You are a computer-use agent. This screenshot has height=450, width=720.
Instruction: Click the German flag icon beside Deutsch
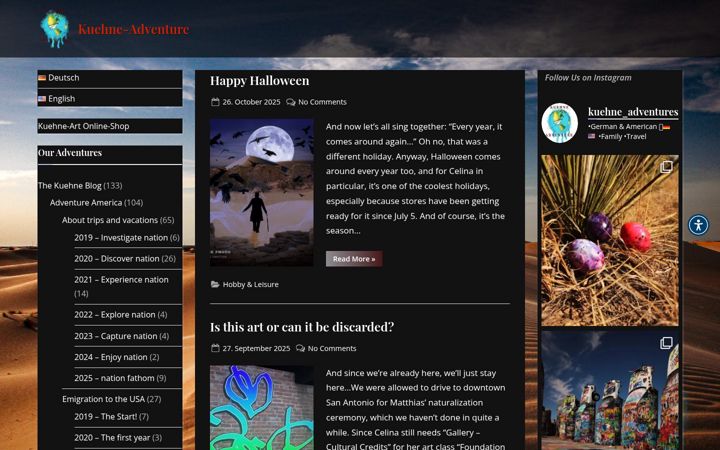[x=42, y=78]
